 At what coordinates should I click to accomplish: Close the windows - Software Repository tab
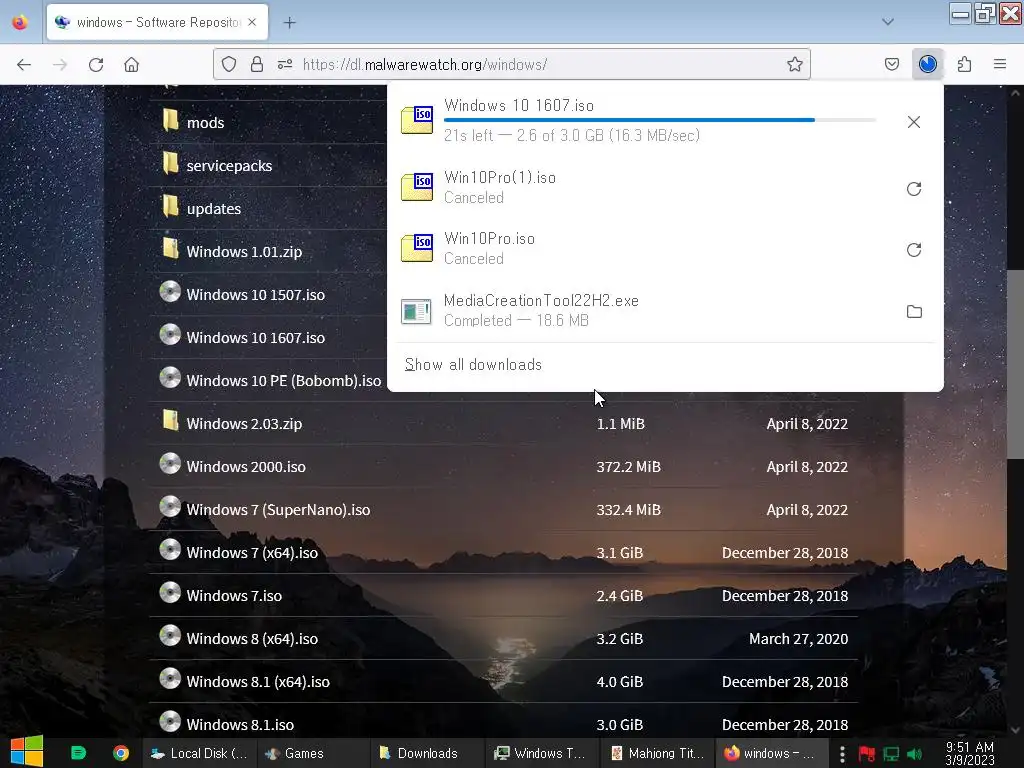pyautogui.click(x=252, y=22)
